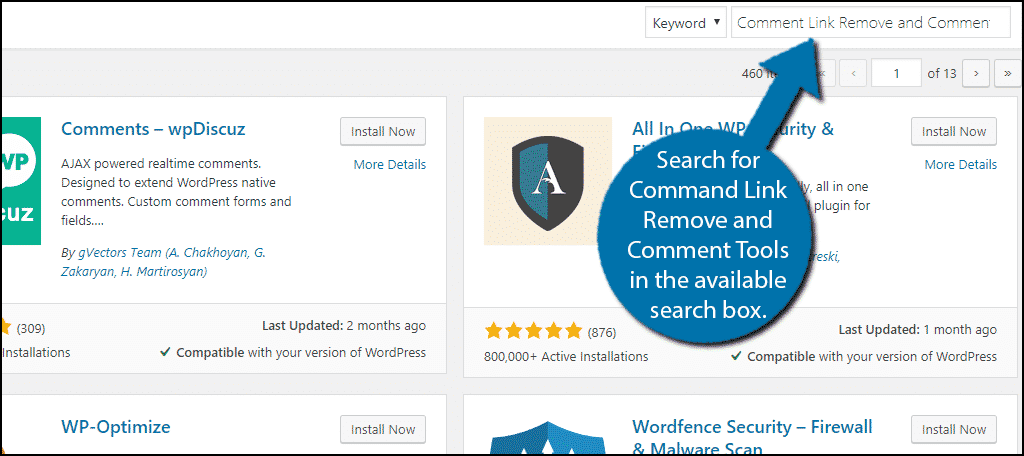Click the plugin search input field
This screenshot has height=456, width=1024.
point(871,23)
